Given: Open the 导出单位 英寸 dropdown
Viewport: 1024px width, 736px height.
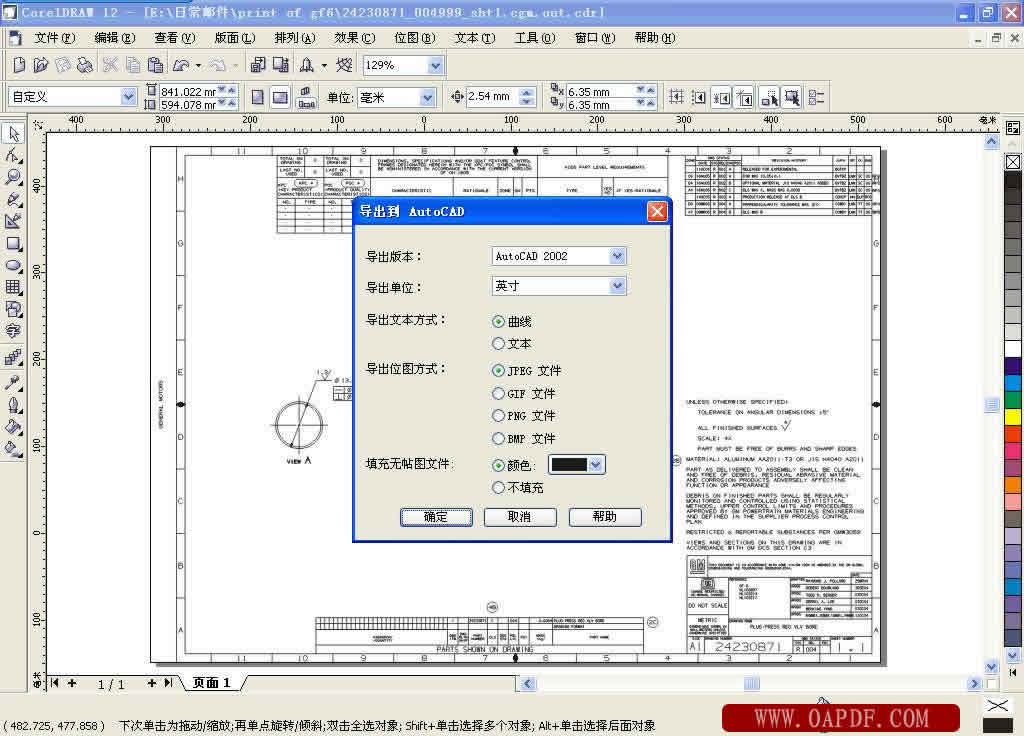Looking at the screenshot, I should (x=617, y=285).
